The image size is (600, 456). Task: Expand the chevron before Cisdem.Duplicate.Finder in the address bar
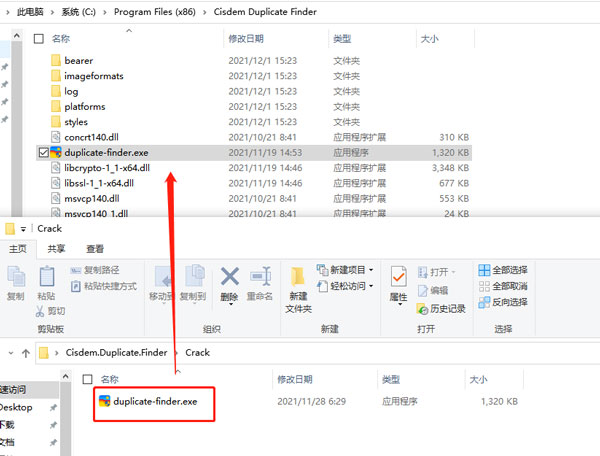[57, 353]
